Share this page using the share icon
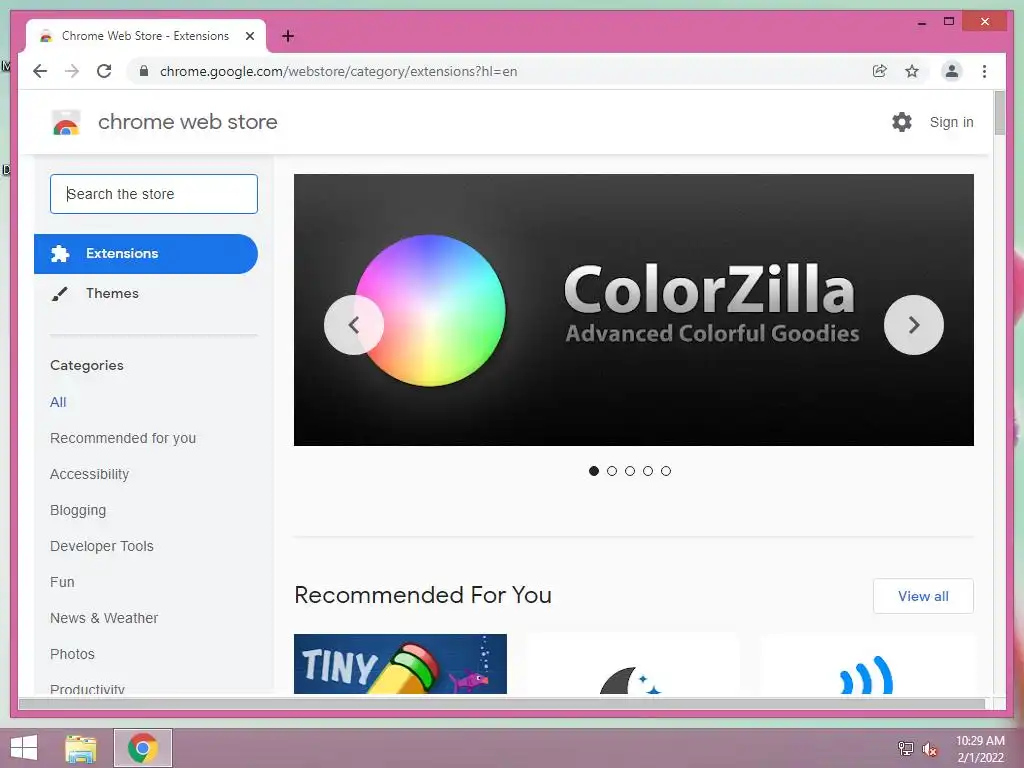The width and height of the screenshot is (1024, 768). click(x=880, y=71)
